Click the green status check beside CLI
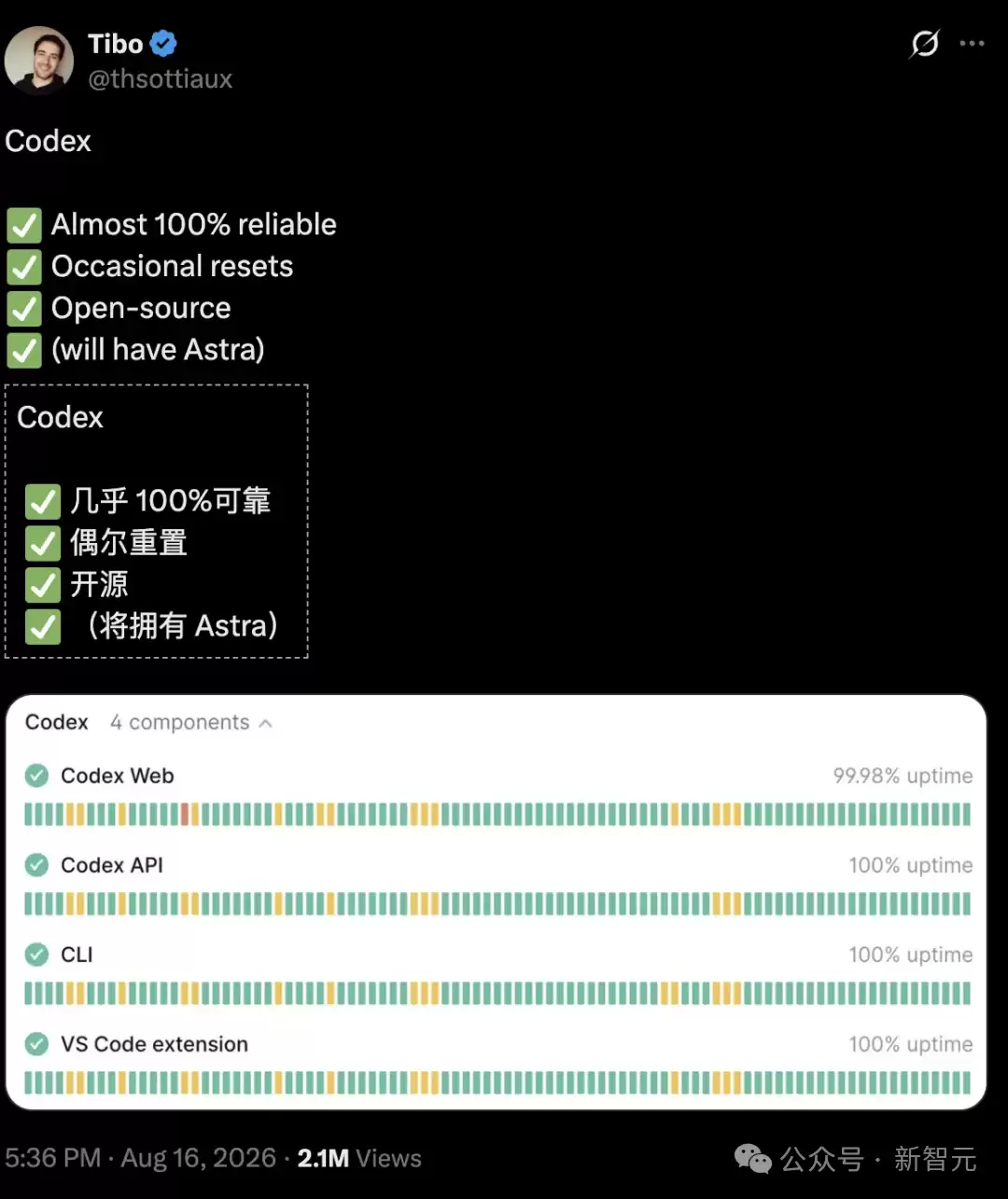This screenshot has width=1008, height=1199. click(37, 955)
